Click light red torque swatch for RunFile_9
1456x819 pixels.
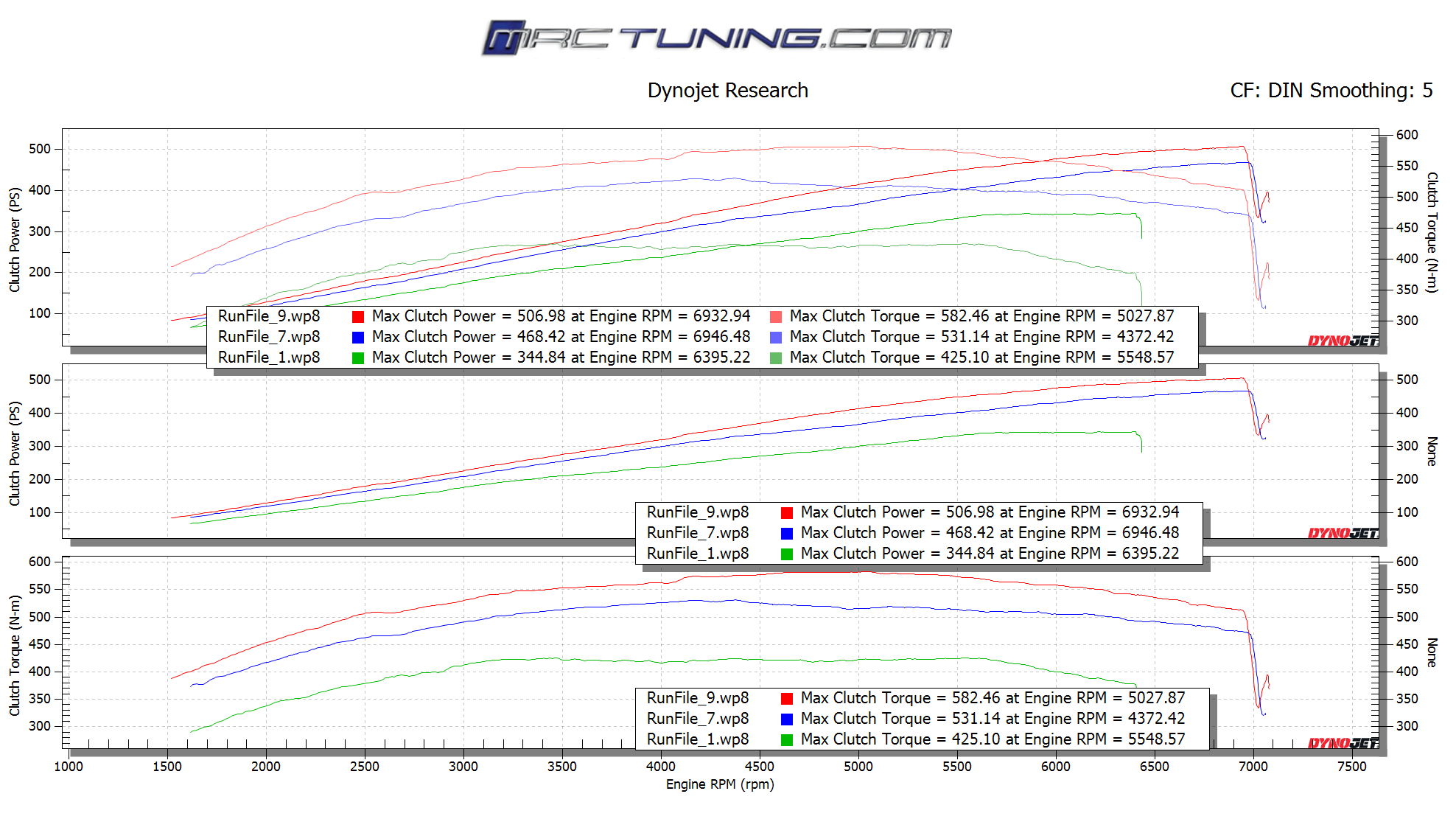click(776, 317)
